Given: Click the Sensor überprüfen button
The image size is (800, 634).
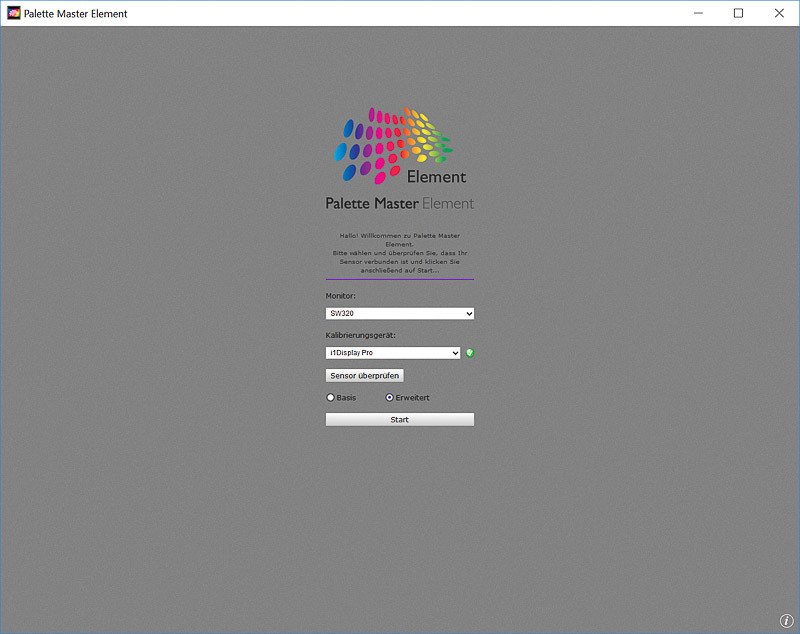Looking at the screenshot, I should 364,375.
